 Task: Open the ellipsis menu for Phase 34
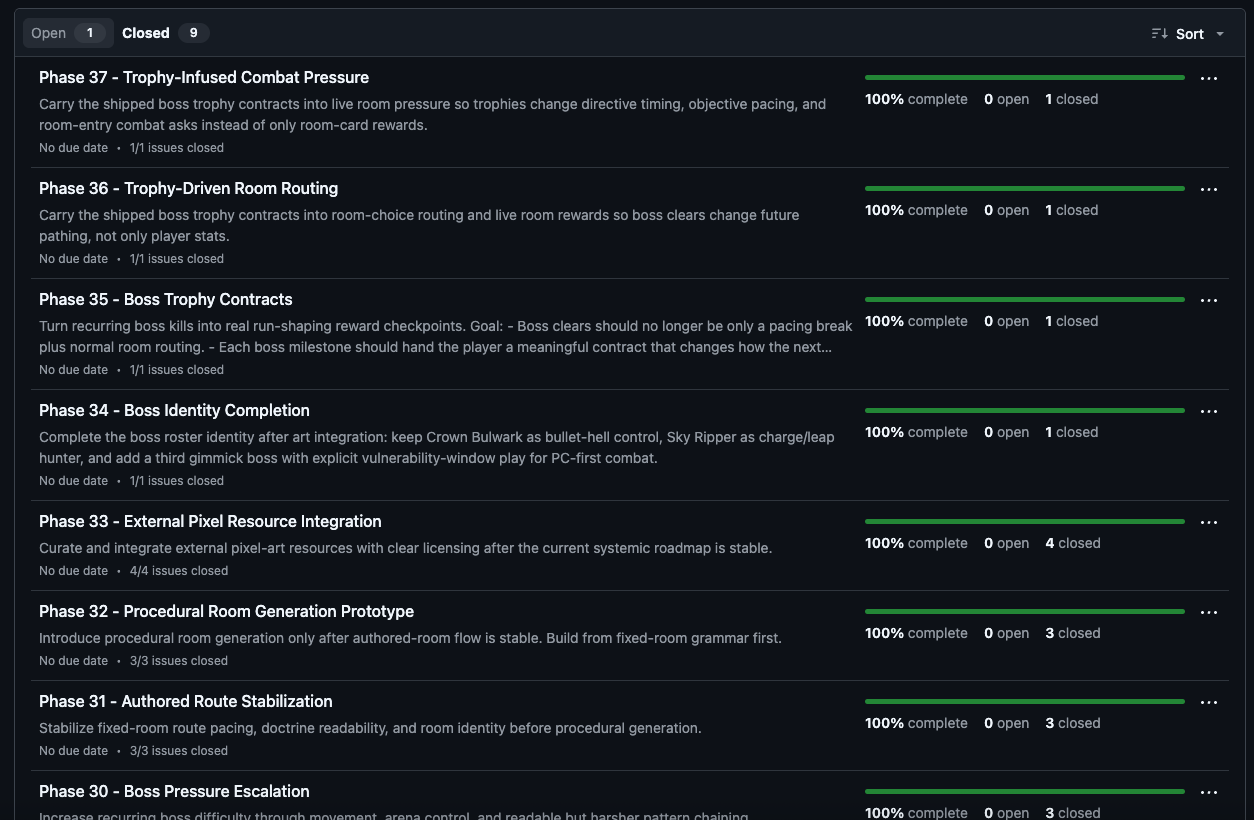click(x=1208, y=412)
